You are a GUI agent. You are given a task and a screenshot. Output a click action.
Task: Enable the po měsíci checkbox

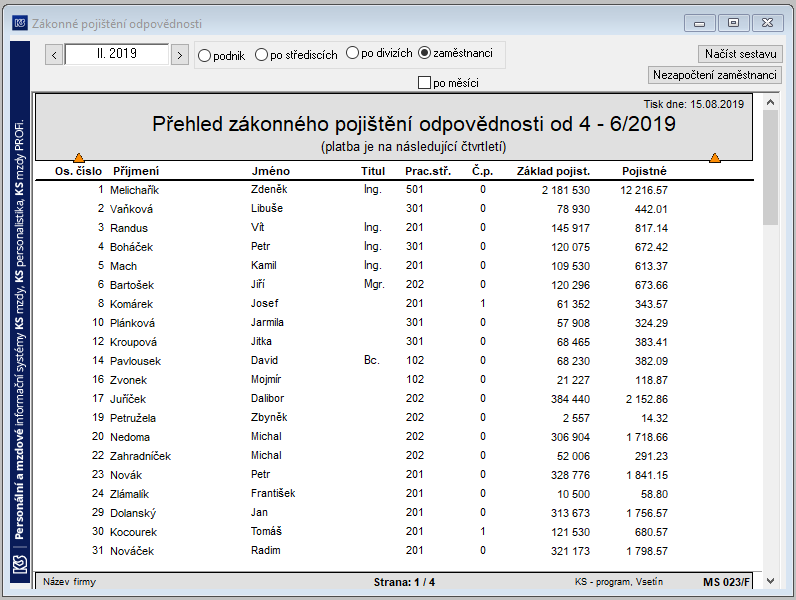click(x=424, y=82)
